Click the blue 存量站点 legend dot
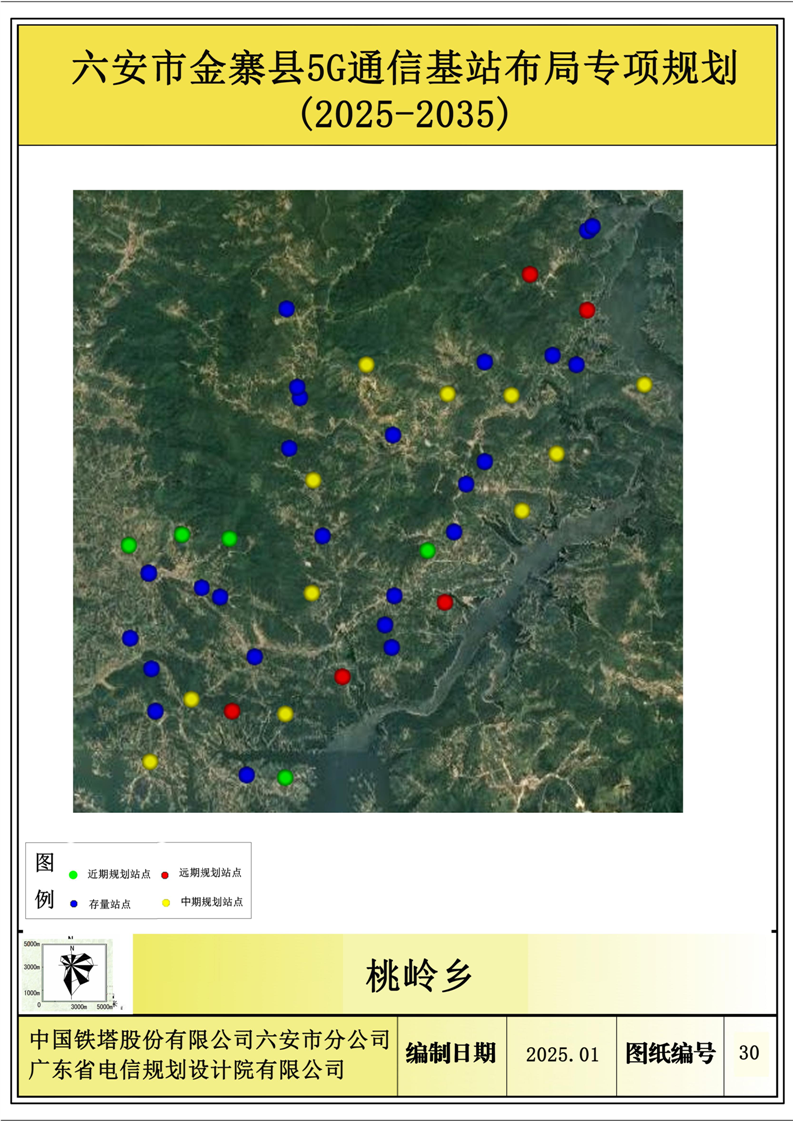Screen dimensions: 793x1122 (x=73, y=904)
